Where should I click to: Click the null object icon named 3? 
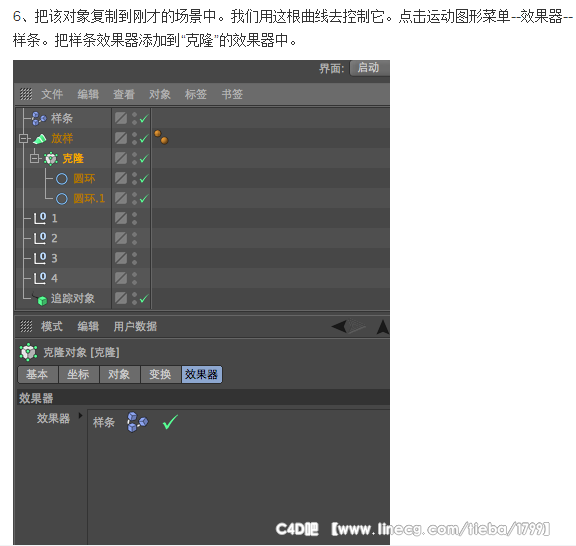(x=40, y=258)
